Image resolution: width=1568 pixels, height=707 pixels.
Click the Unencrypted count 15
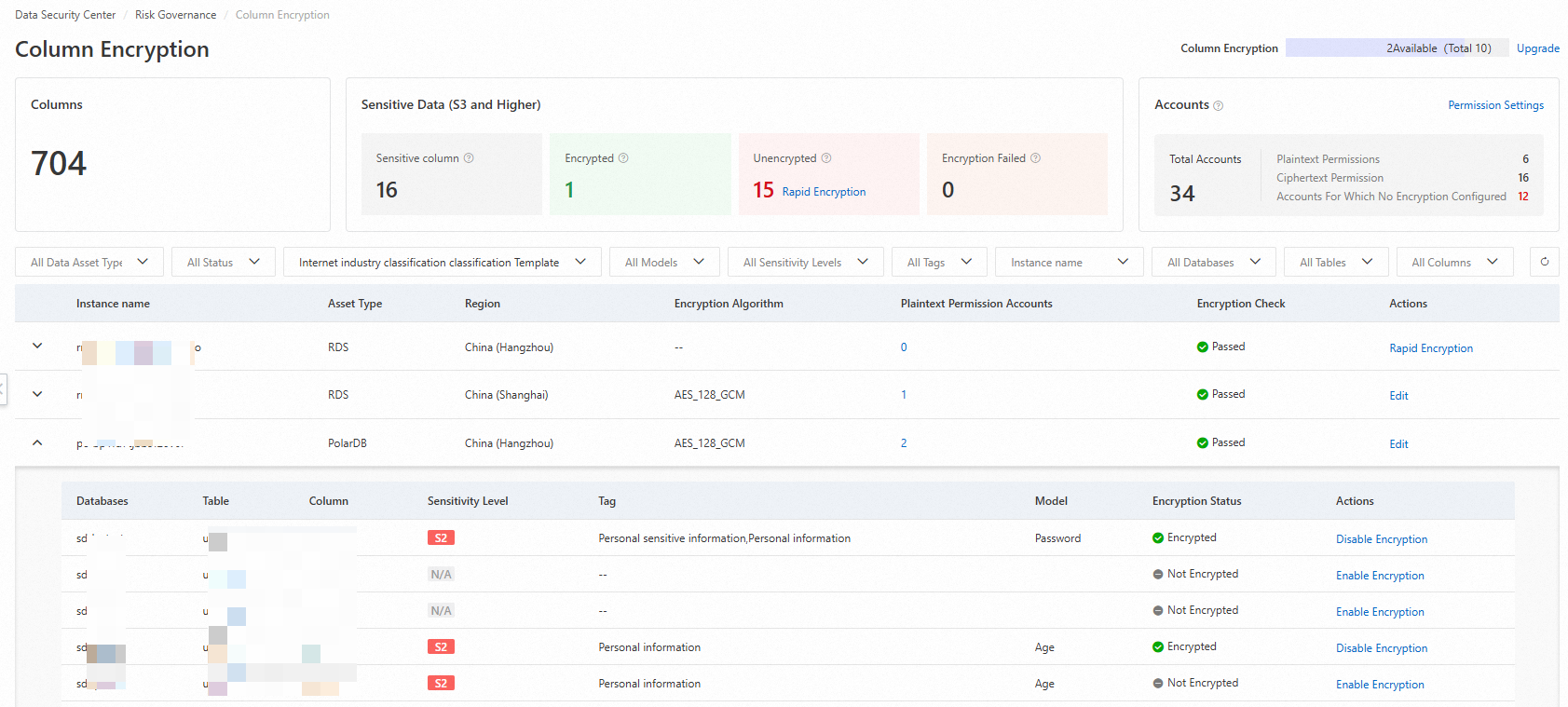click(x=764, y=190)
